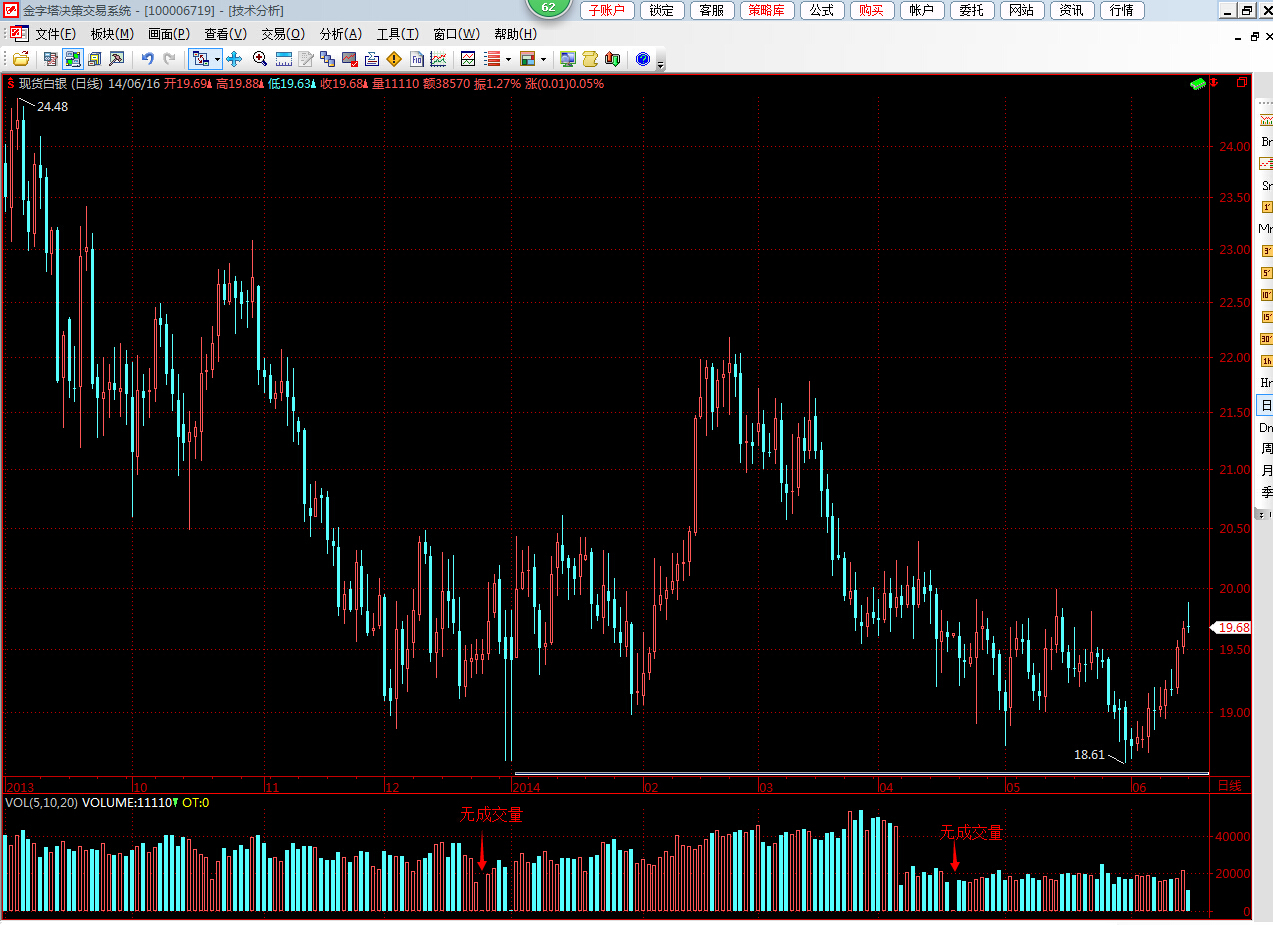Click the open folder toolbar icon

[x=21, y=59]
